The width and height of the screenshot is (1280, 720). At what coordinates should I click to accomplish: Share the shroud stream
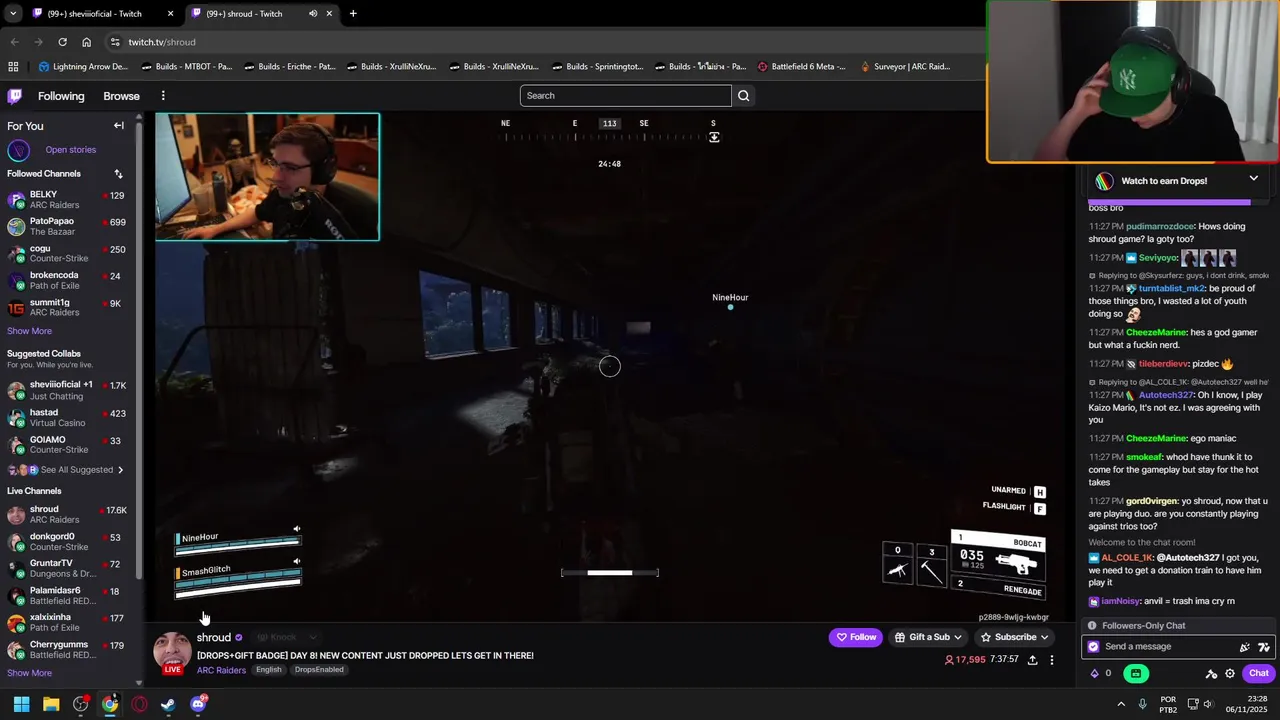coord(1032,660)
